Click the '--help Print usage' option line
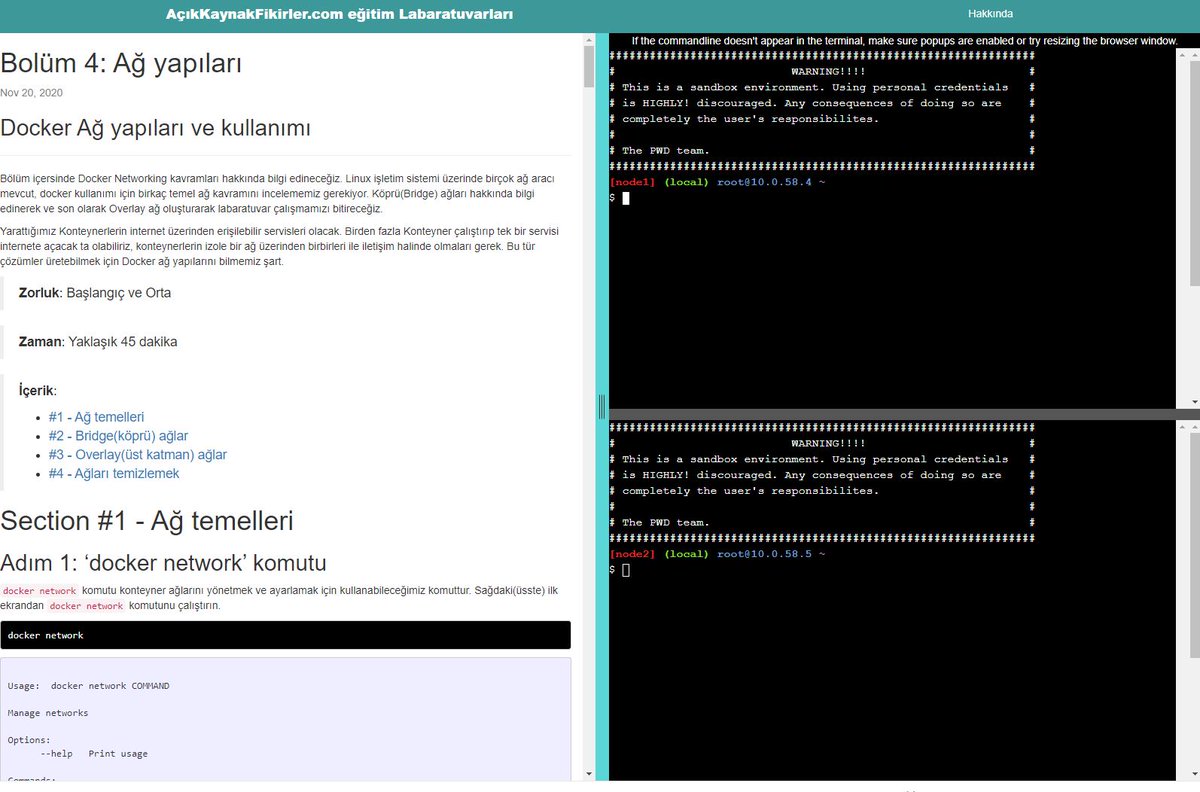The image size is (1200, 792). [x=94, y=753]
